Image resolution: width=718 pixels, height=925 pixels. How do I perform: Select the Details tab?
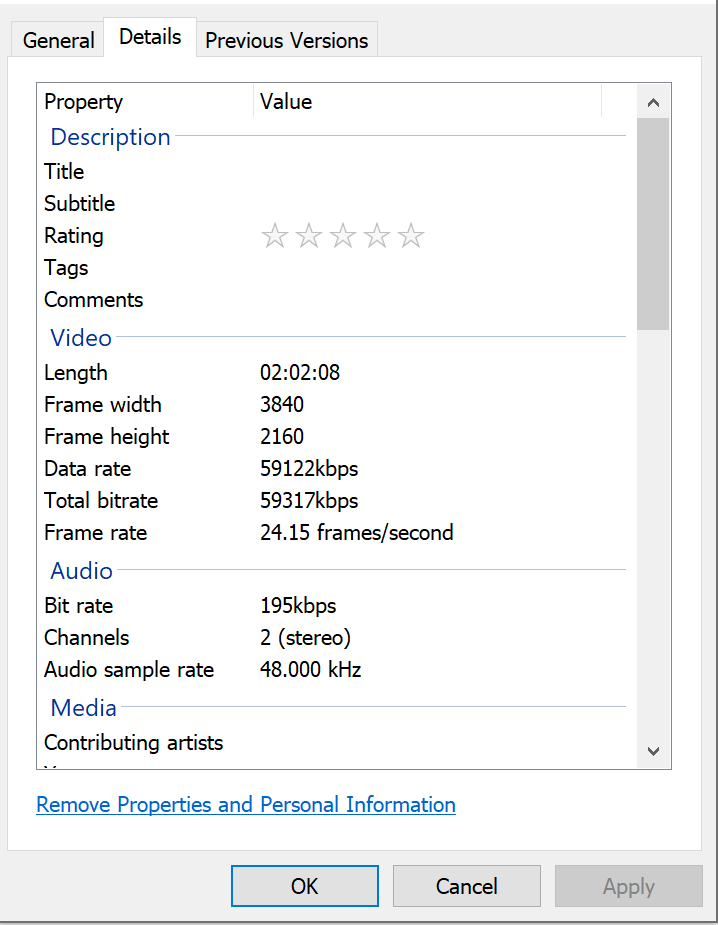pos(150,37)
